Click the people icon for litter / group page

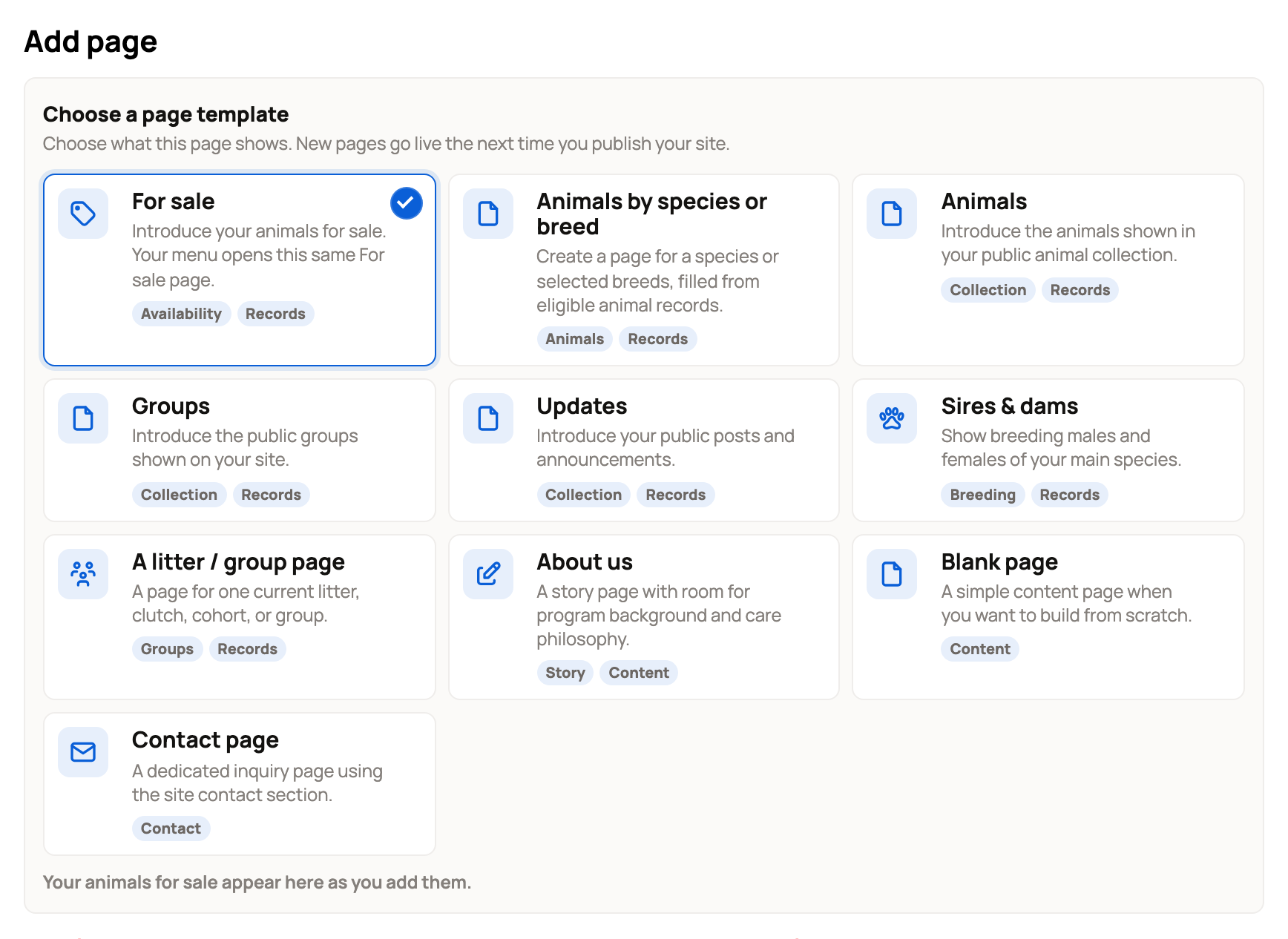(x=83, y=574)
